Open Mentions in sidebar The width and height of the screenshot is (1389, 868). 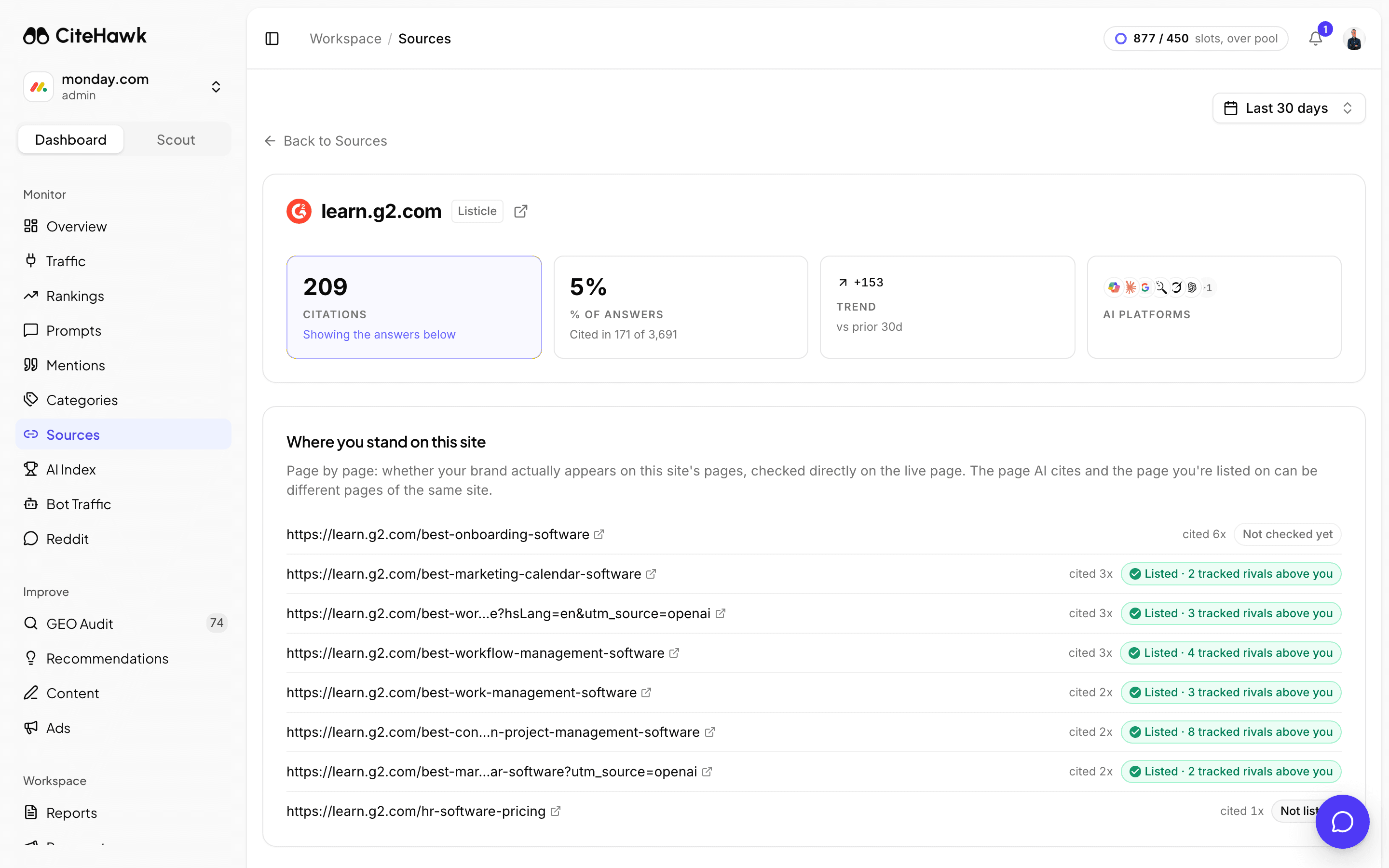123,365
